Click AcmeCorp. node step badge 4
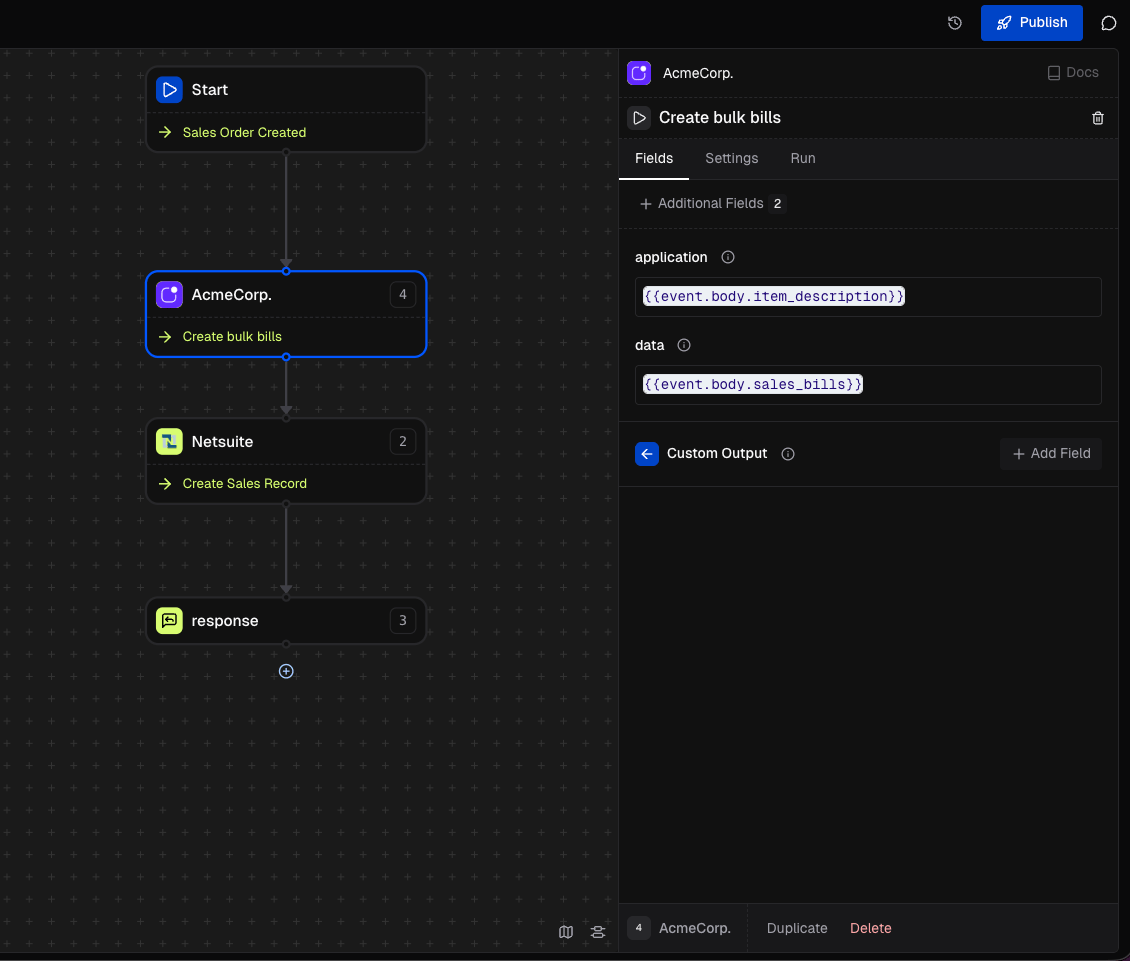Viewport: 1130px width, 961px height. 403,295
